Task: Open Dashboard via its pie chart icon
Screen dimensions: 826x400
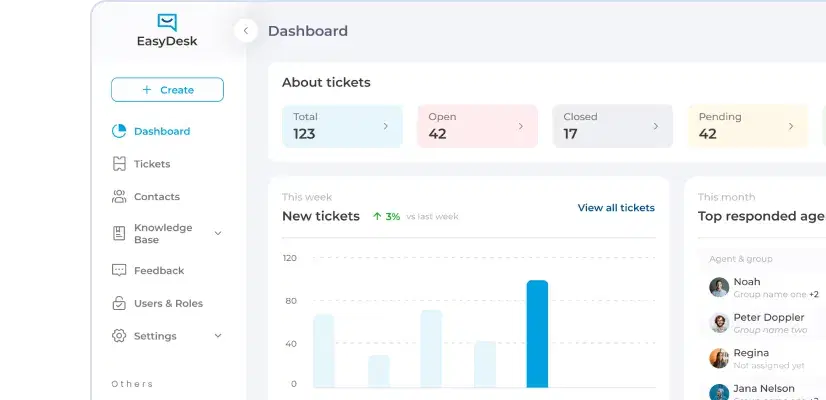Action: click(x=119, y=131)
